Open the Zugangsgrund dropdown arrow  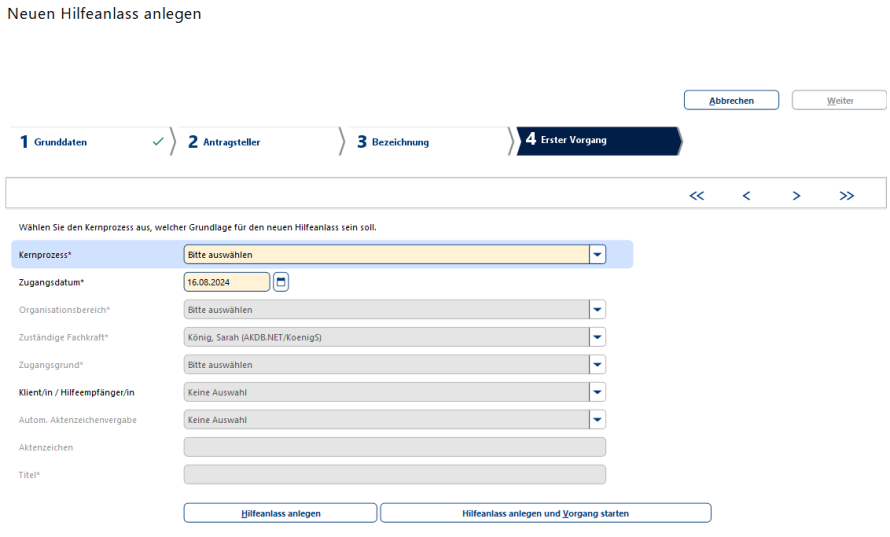(597, 365)
